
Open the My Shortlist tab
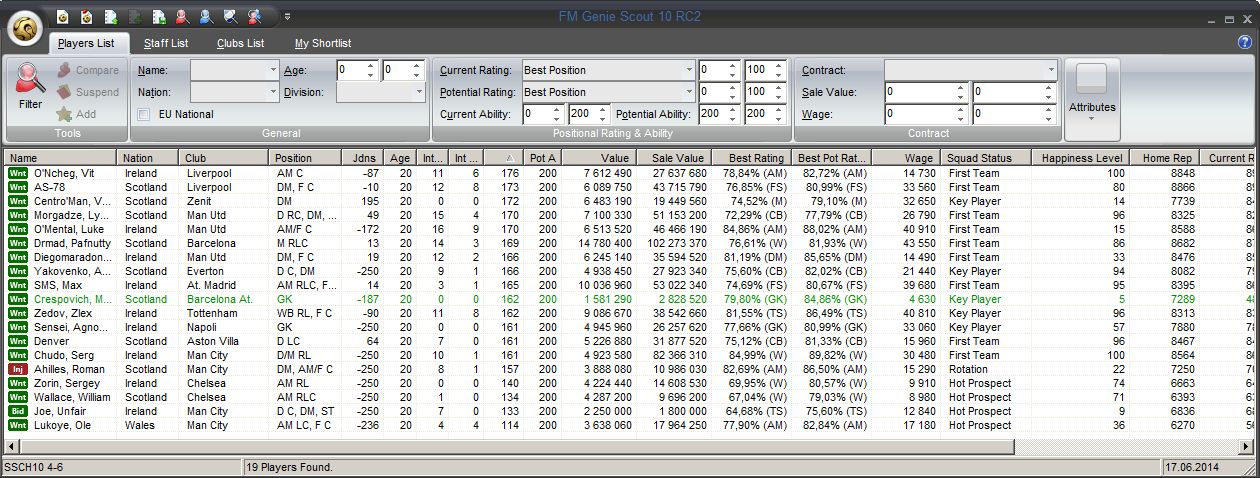(323, 43)
